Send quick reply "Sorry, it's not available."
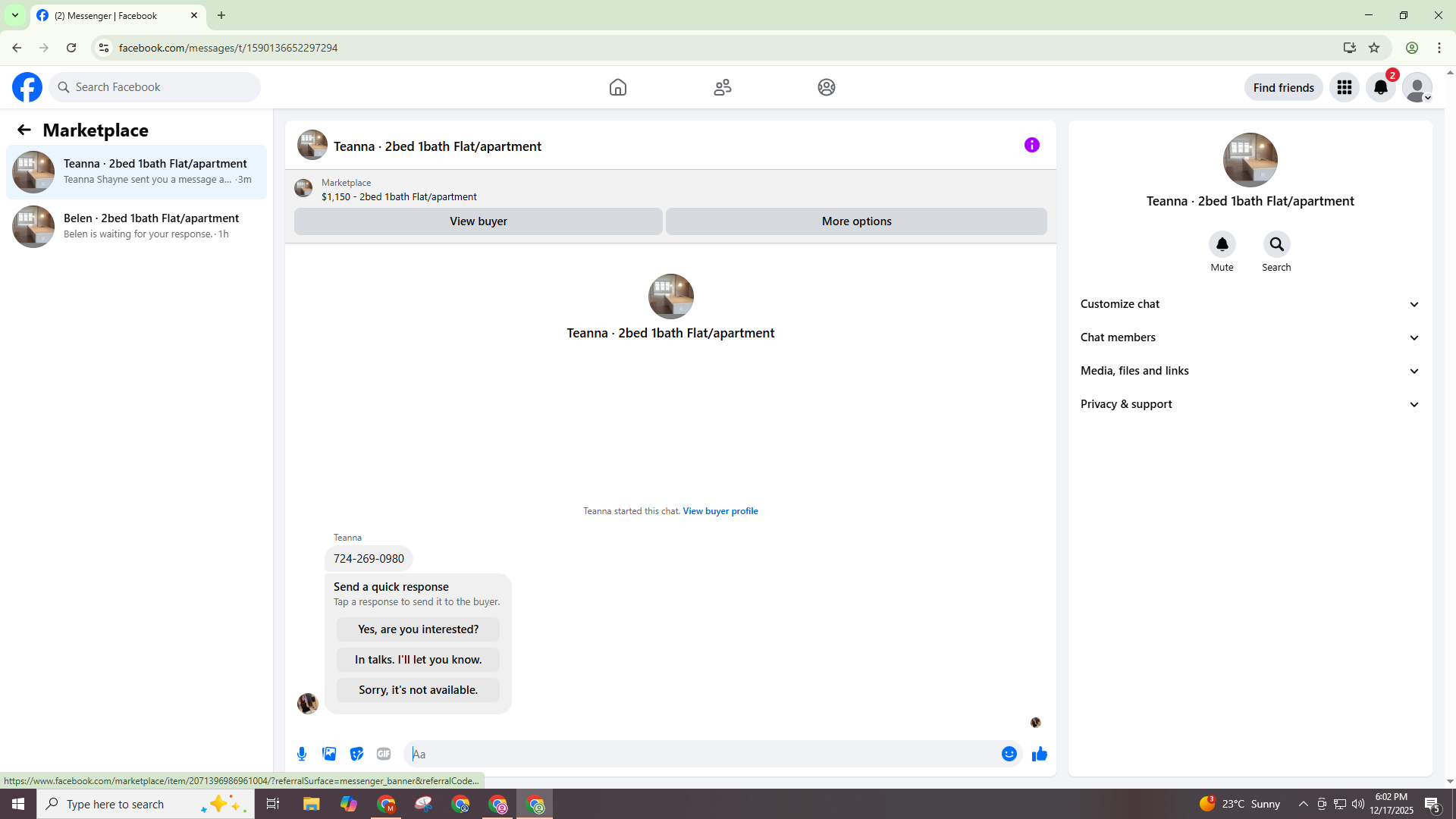This screenshot has height=819, width=1456. (418, 690)
